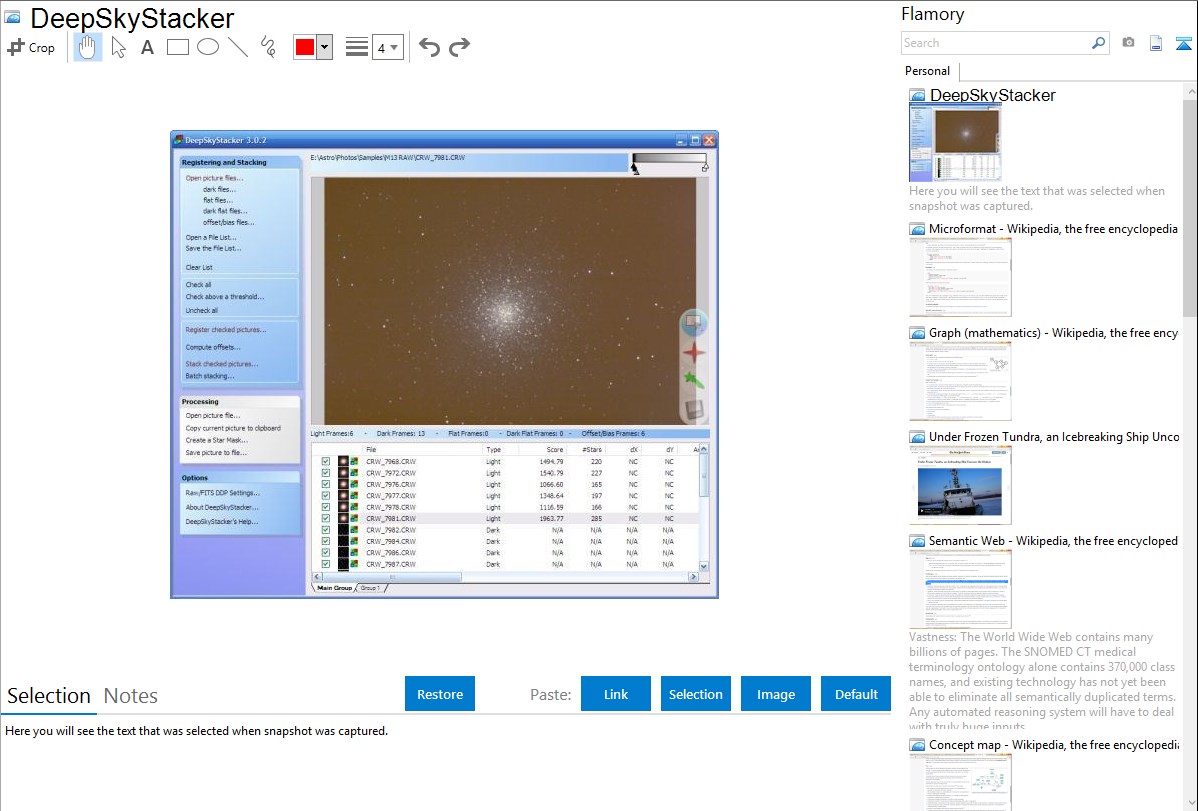1198x811 pixels.
Task: Toggle checkbox for CRW_7976.CRW
Action: tap(326, 485)
